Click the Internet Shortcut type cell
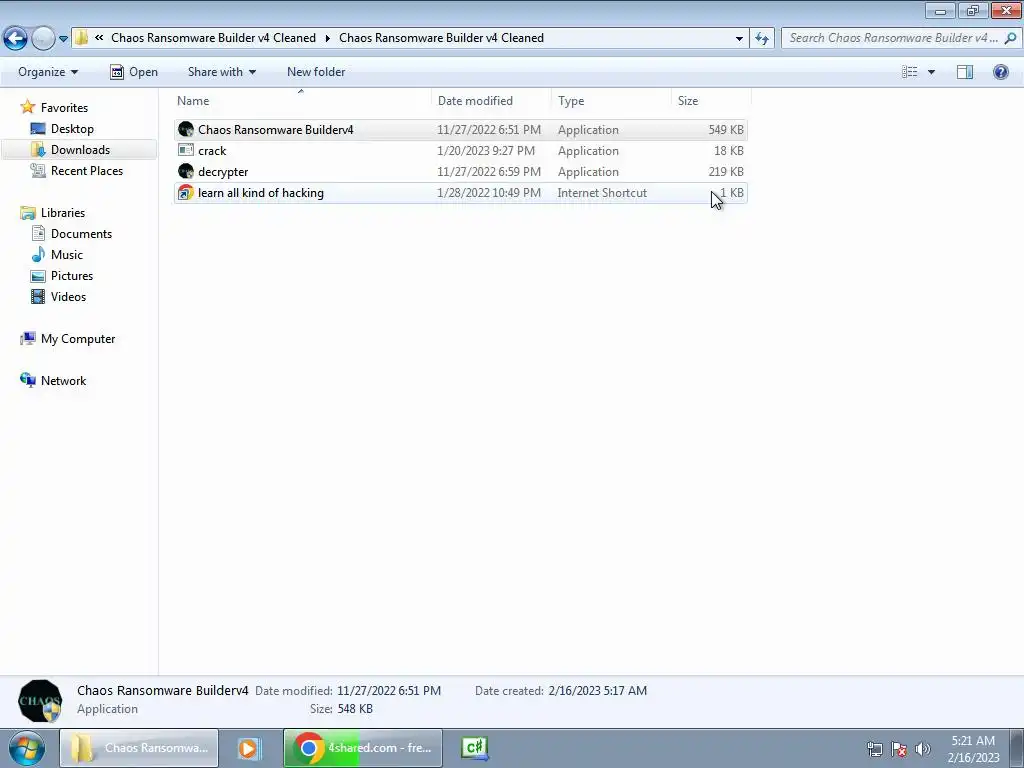 tap(602, 193)
